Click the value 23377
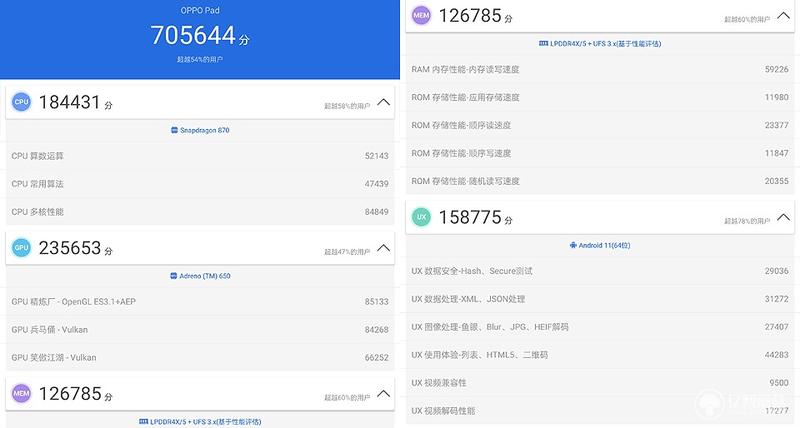The image size is (800, 428). pyautogui.click(x=777, y=125)
